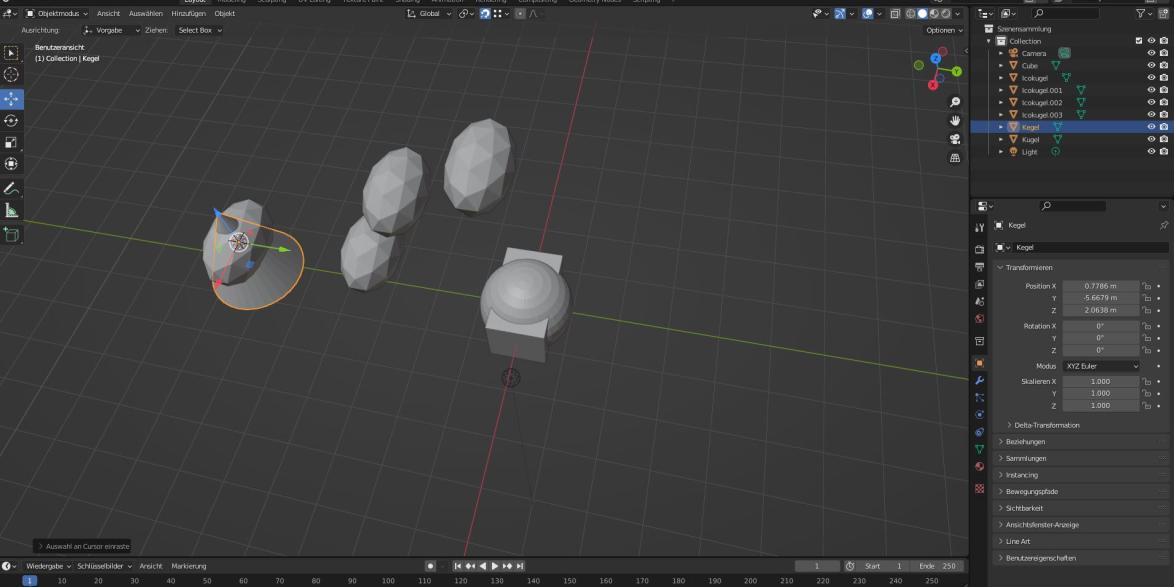Click the camera view icon in the viewport
The height and width of the screenshot is (587, 1174).
955,139
